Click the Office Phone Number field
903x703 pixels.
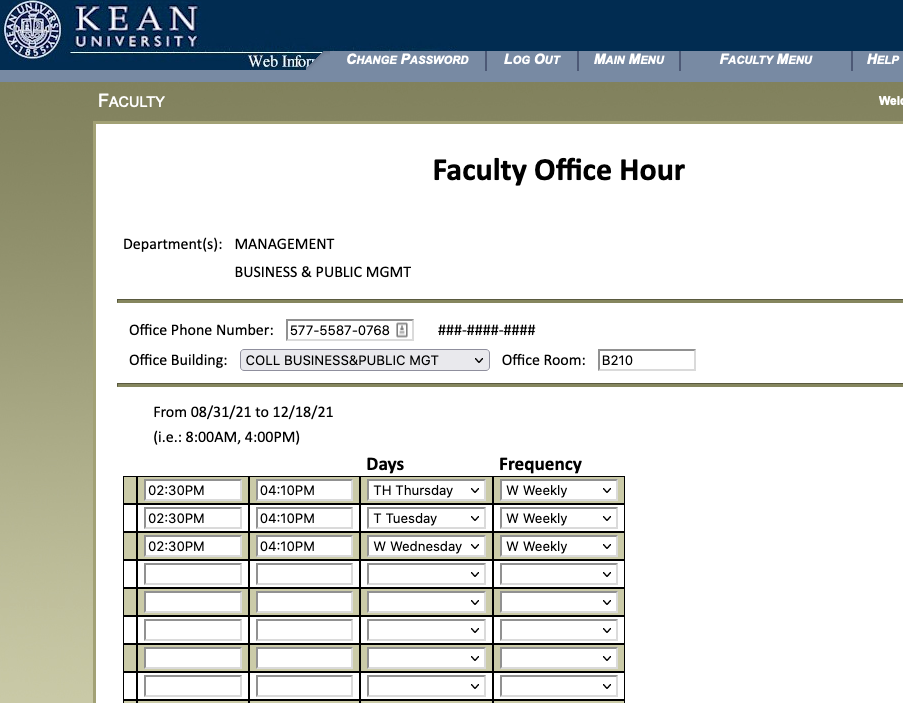[x=349, y=330]
